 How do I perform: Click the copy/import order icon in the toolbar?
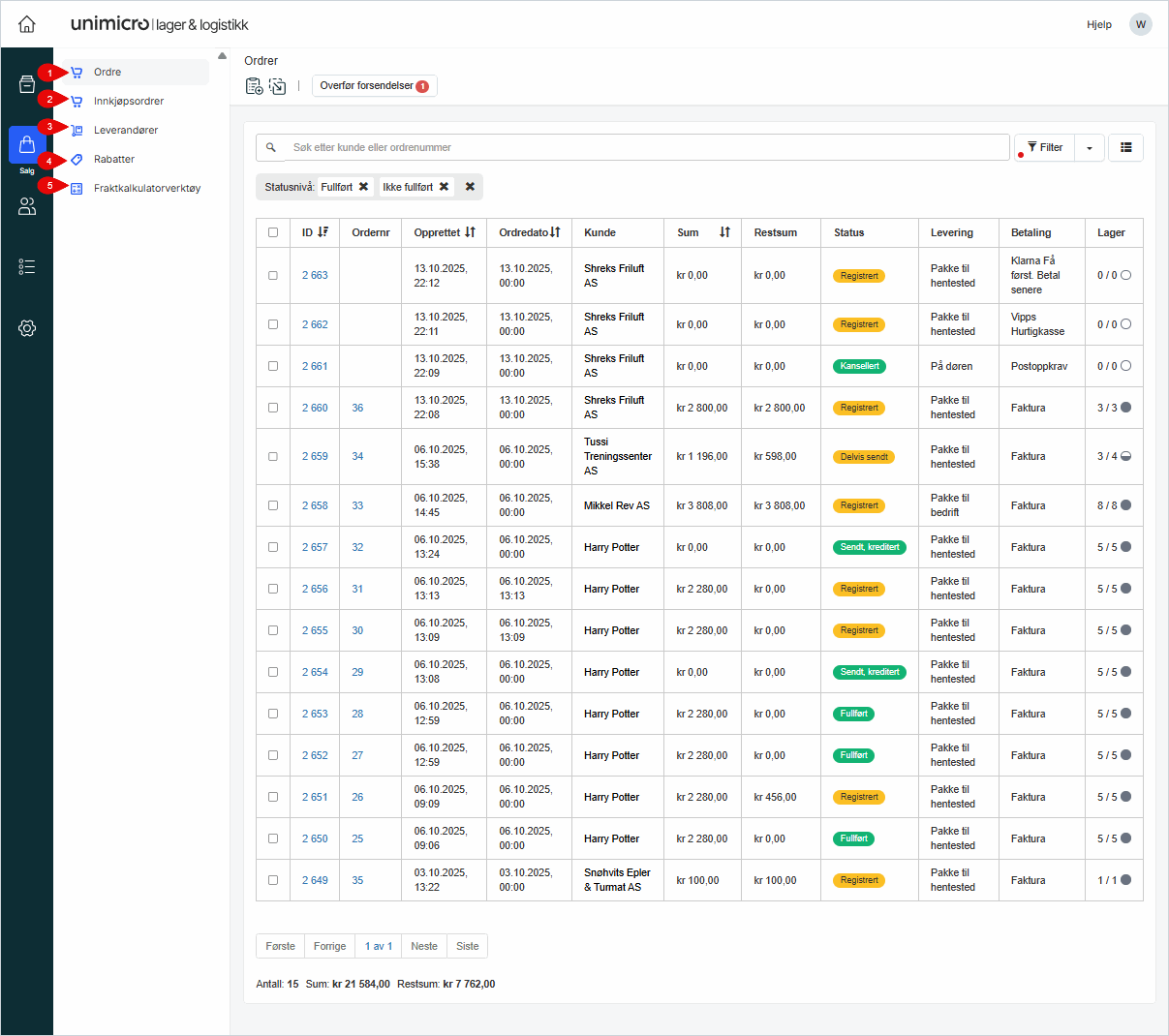(278, 86)
